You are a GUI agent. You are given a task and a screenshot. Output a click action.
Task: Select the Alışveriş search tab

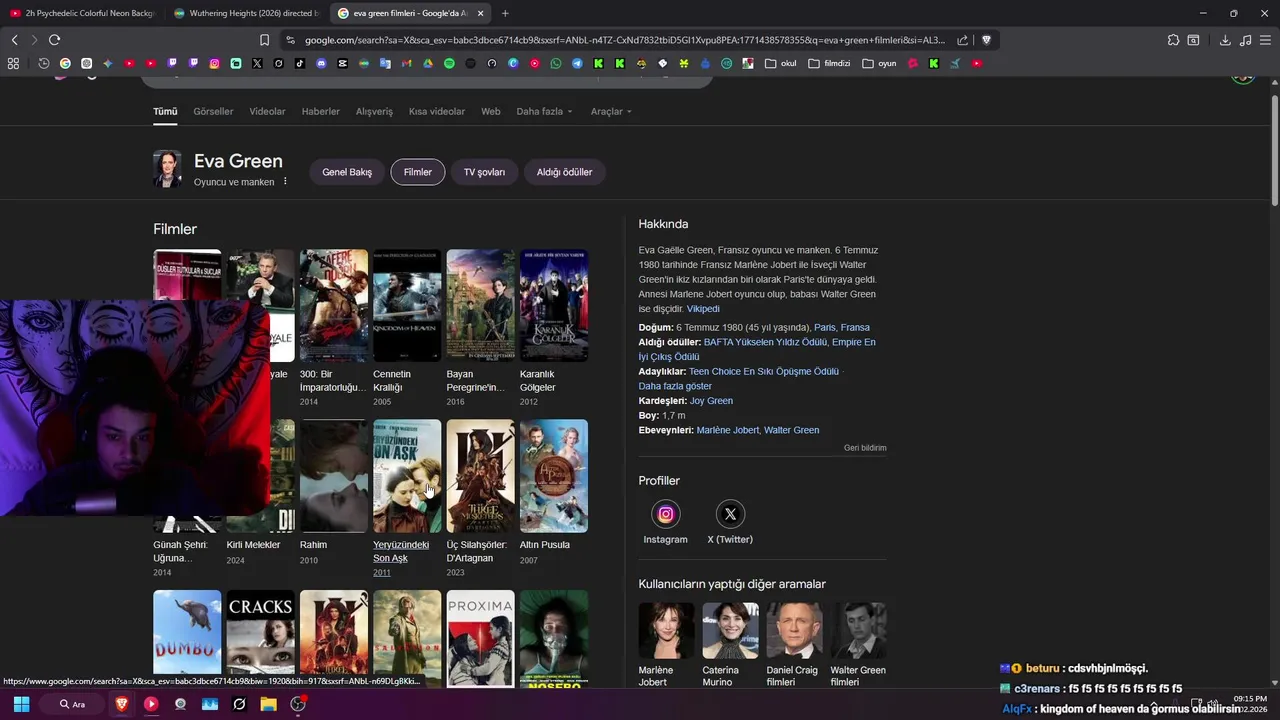coord(374,111)
